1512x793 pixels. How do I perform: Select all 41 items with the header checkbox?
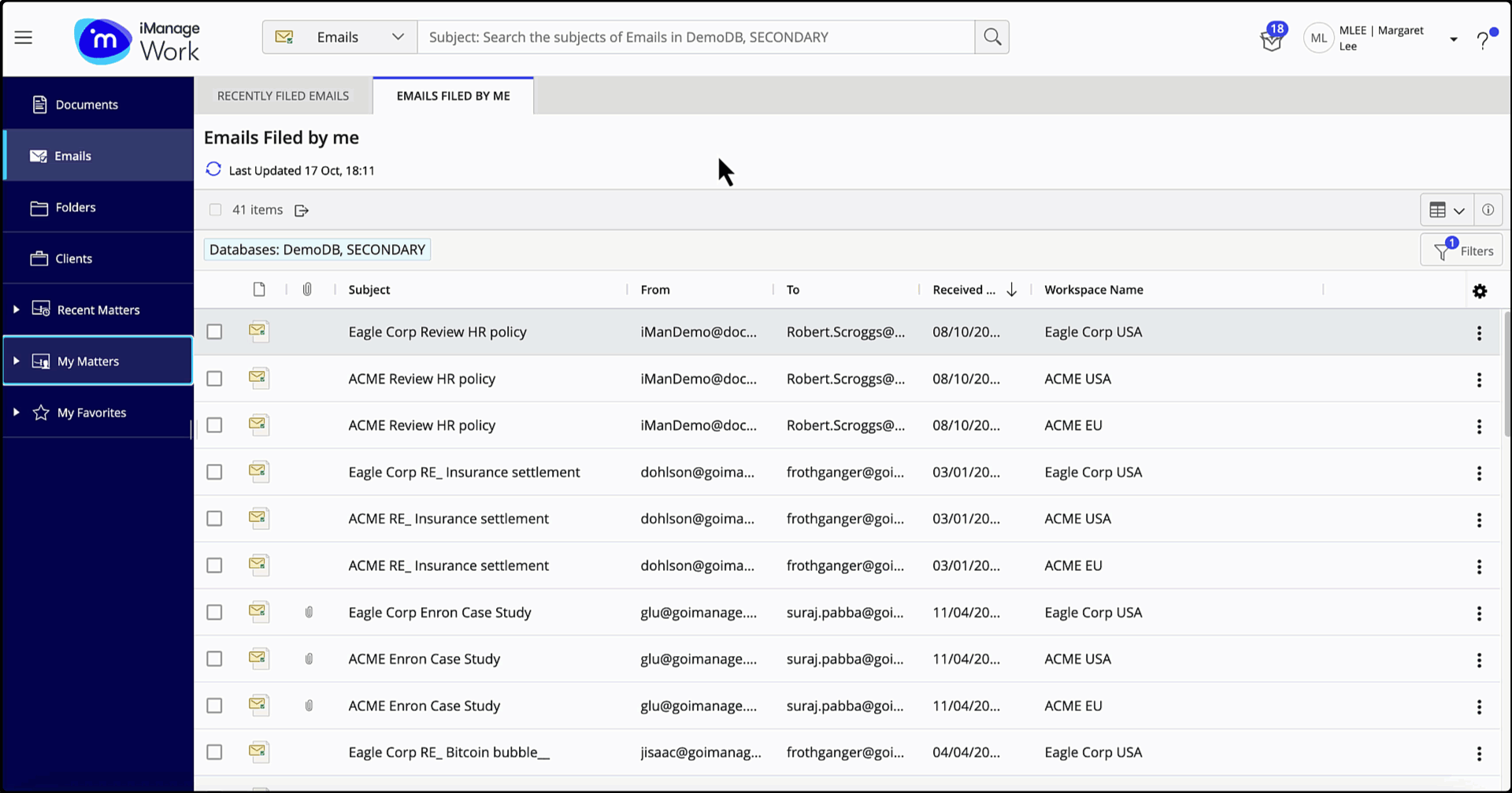pos(215,209)
